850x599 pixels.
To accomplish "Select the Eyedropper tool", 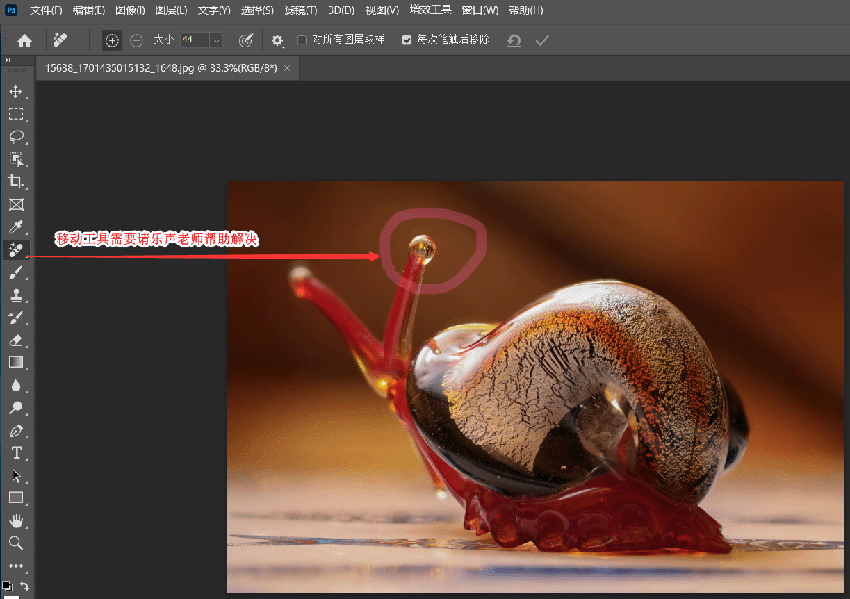I will pyautogui.click(x=16, y=227).
